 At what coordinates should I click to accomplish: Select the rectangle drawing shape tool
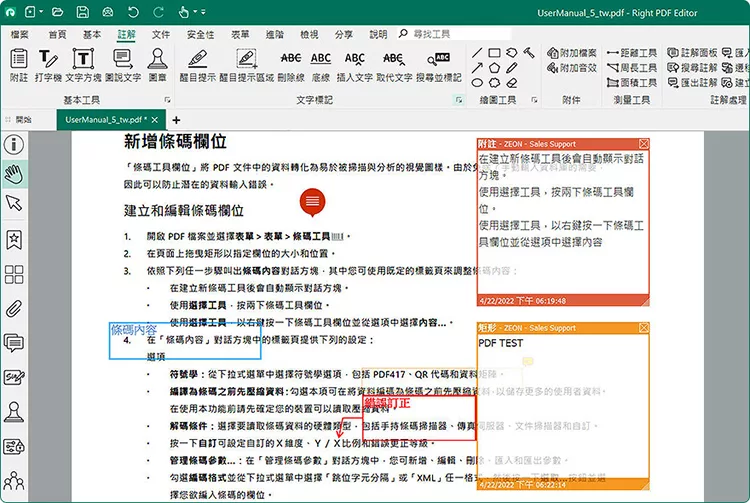pos(494,52)
